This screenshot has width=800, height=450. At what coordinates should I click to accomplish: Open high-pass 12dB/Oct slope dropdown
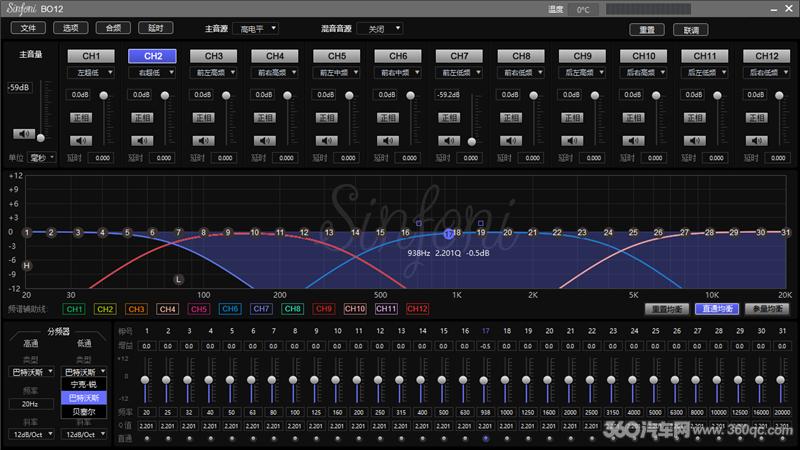pos(31,434)
